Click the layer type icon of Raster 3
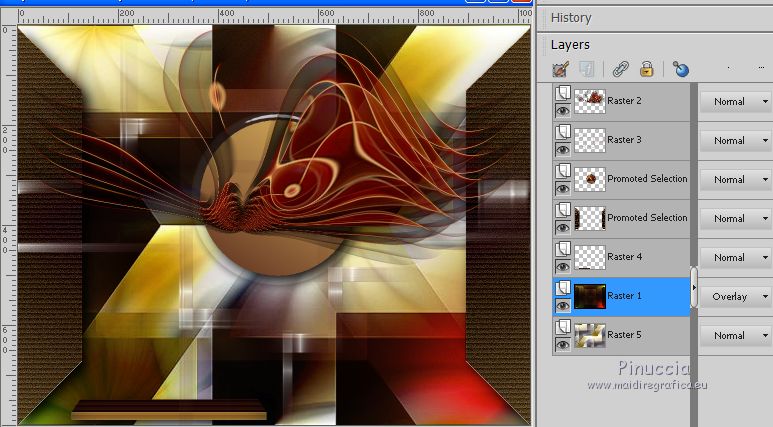773x427 pixels. click(x=563, y=132)
